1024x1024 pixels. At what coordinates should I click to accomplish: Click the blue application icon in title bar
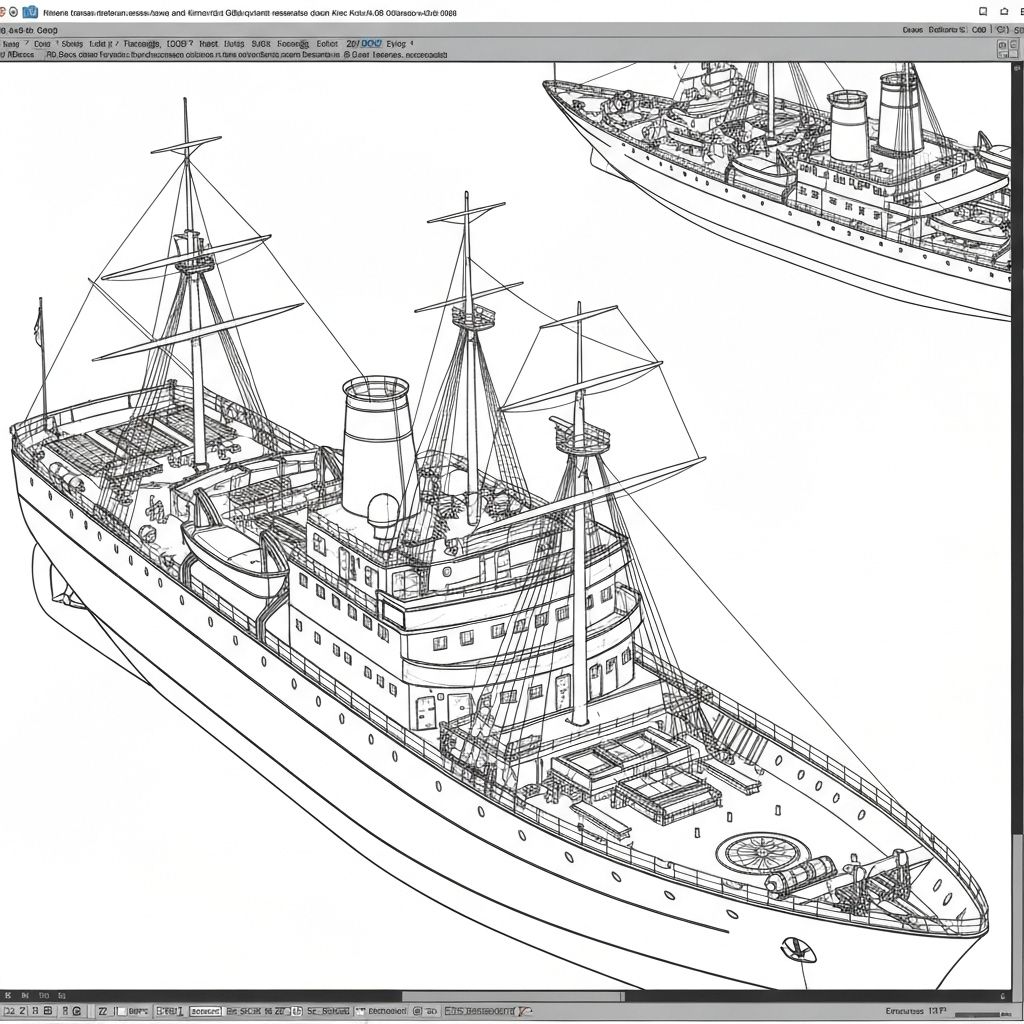[30, 12]
